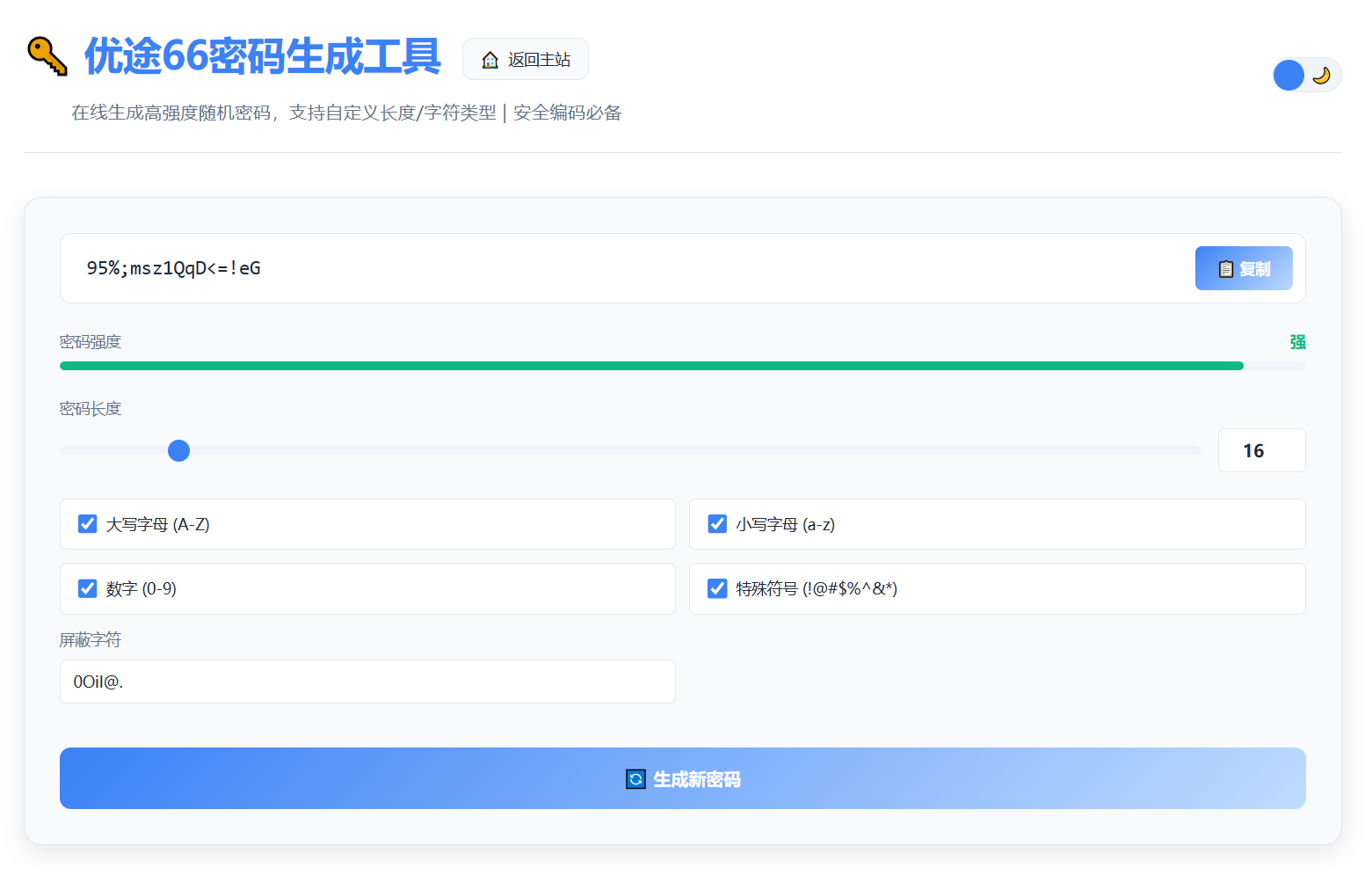Click the 密码强度 label
The image size is (1372, 875).
tap(91, 342)
